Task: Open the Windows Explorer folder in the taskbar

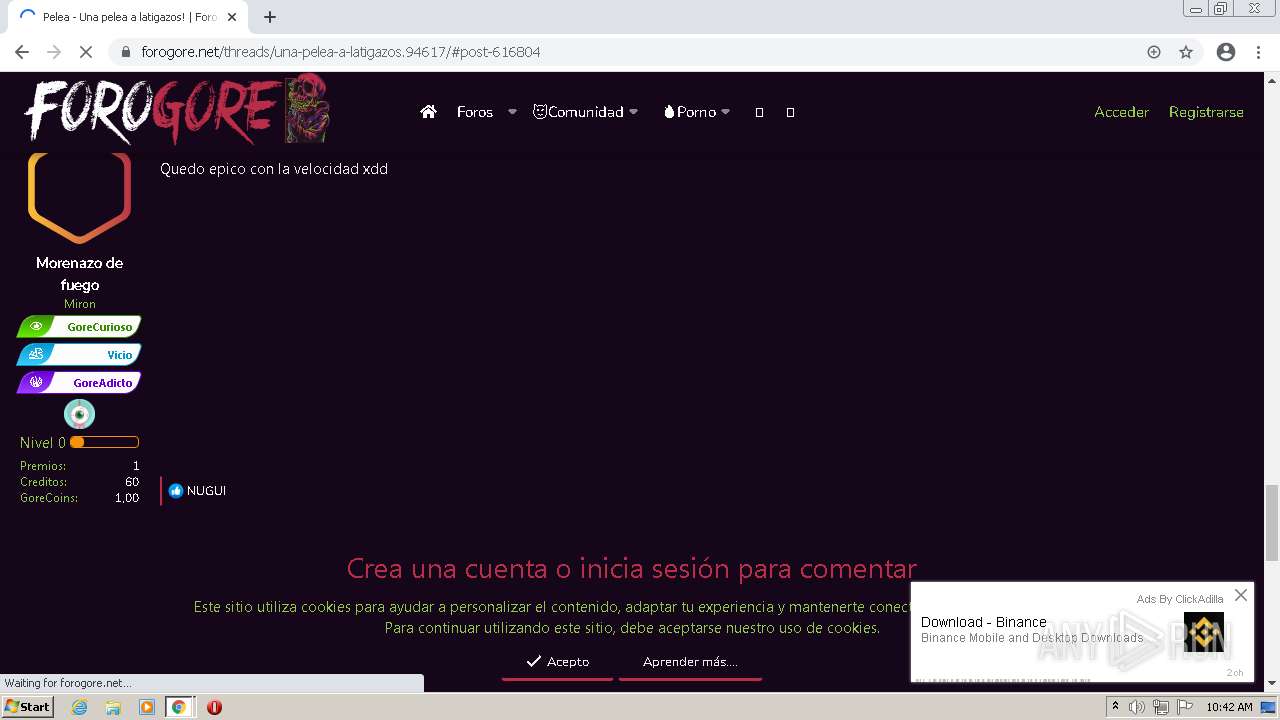Action: pos(113,707)
